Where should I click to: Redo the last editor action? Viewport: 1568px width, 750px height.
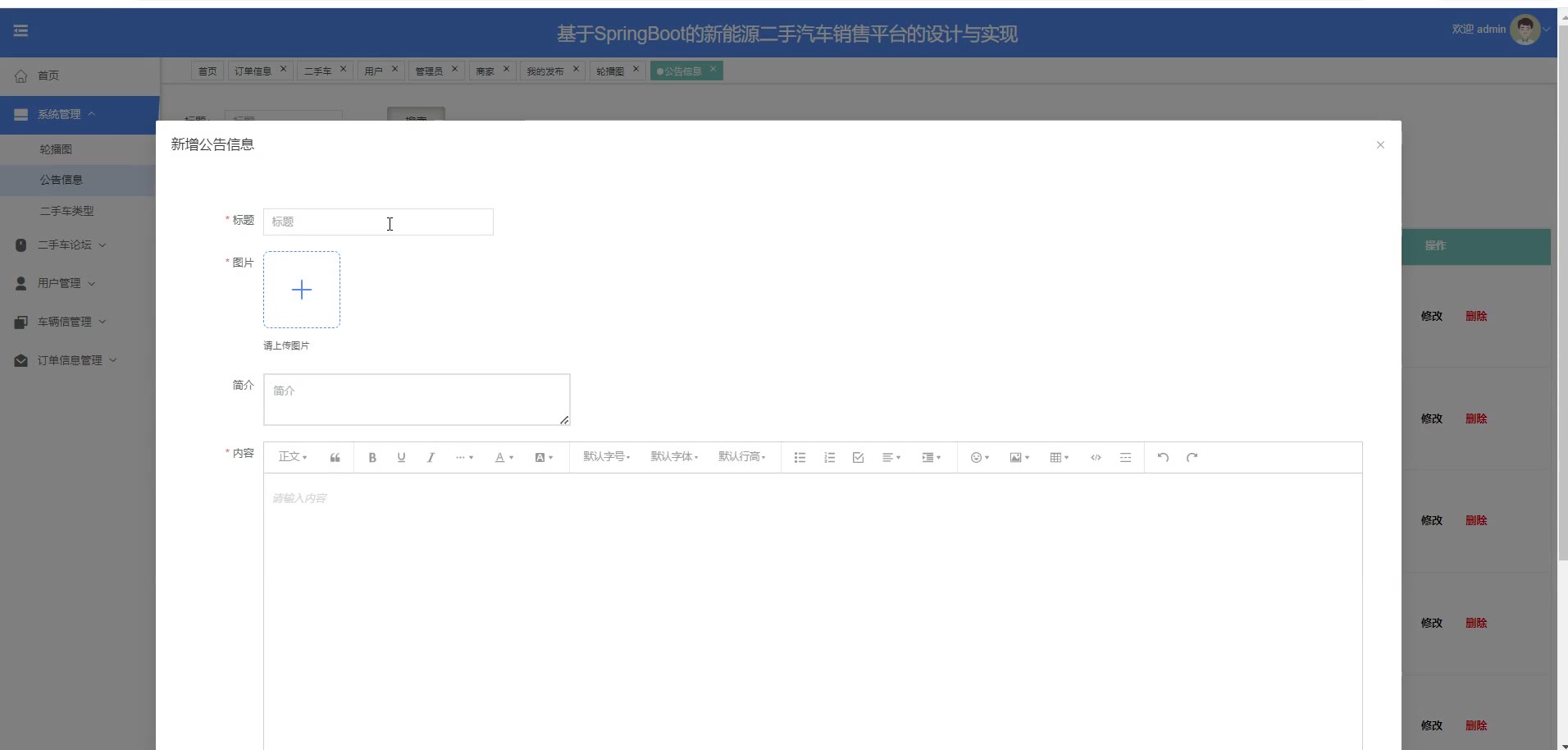[1192, 458]
